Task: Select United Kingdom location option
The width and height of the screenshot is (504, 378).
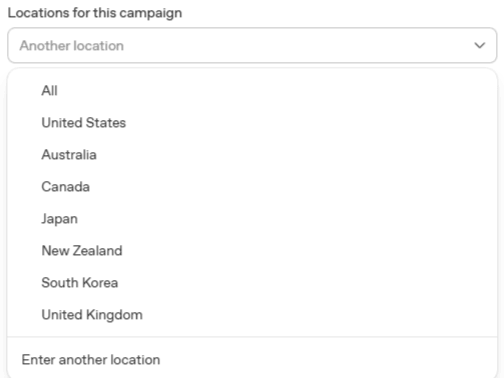Action: click(x=252, y=315)
